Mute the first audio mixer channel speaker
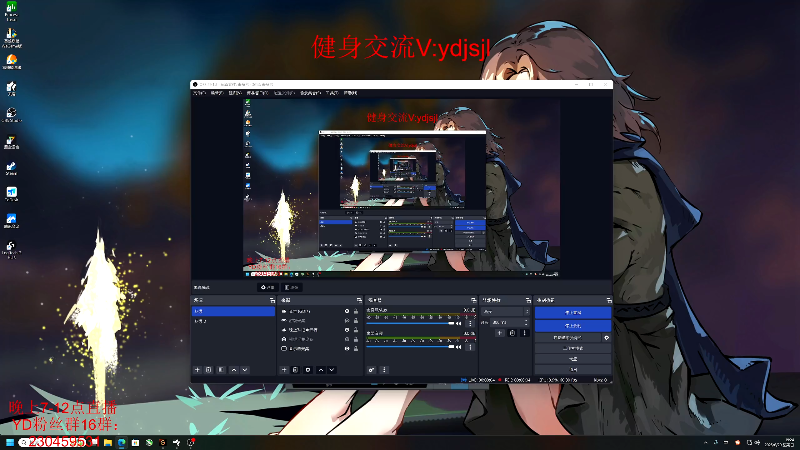The image size is (800, 450). pyautogui.click(x=459, y=323)
